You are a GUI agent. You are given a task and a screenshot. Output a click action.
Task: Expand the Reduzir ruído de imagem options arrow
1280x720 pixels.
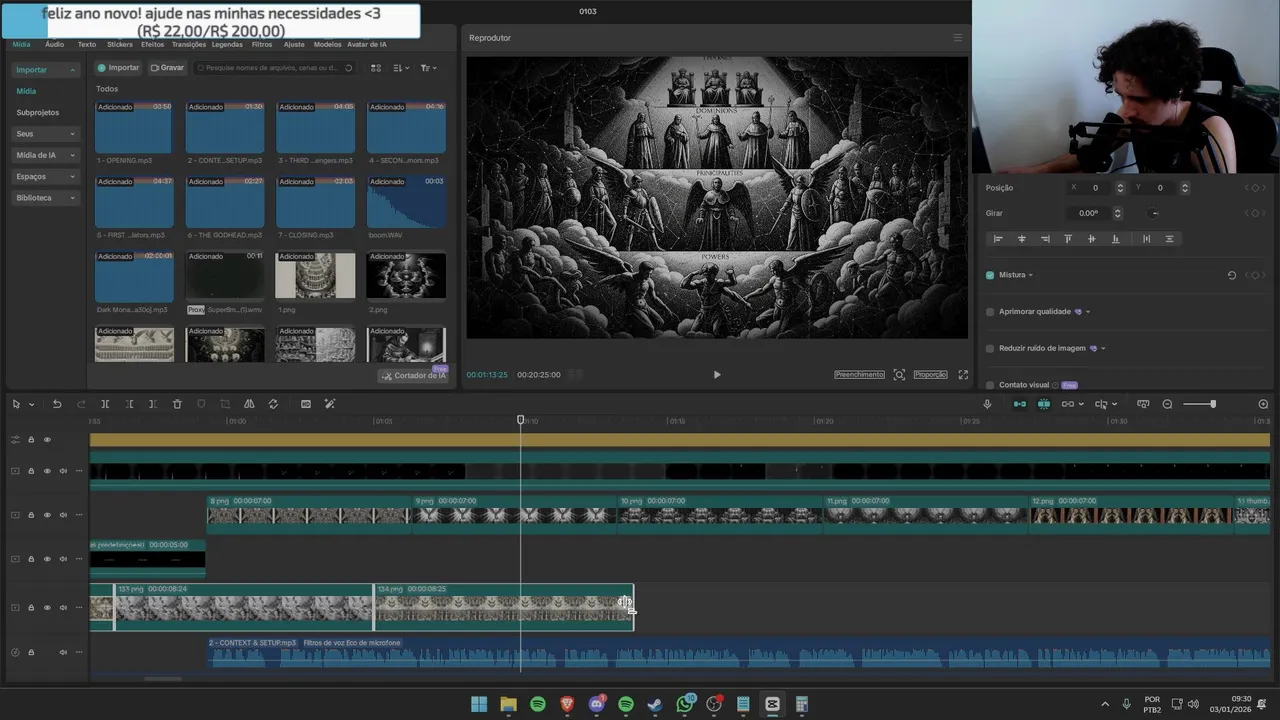coord(1103,348)
